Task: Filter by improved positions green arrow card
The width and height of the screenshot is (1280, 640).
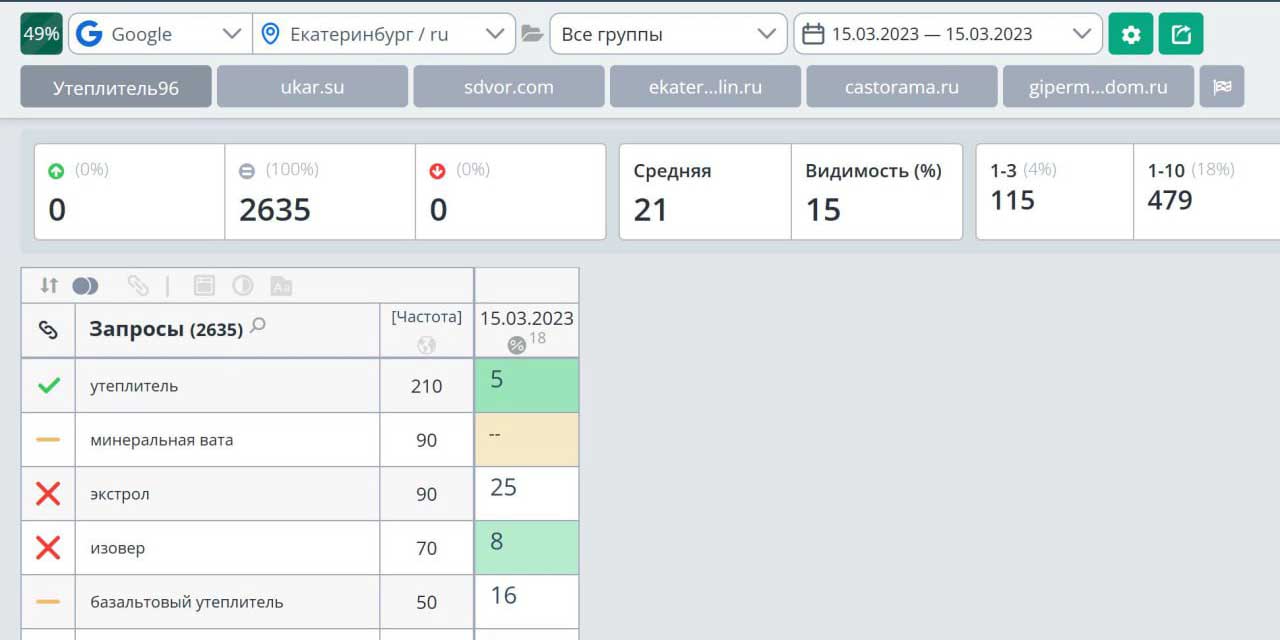Action: (130, 192)
